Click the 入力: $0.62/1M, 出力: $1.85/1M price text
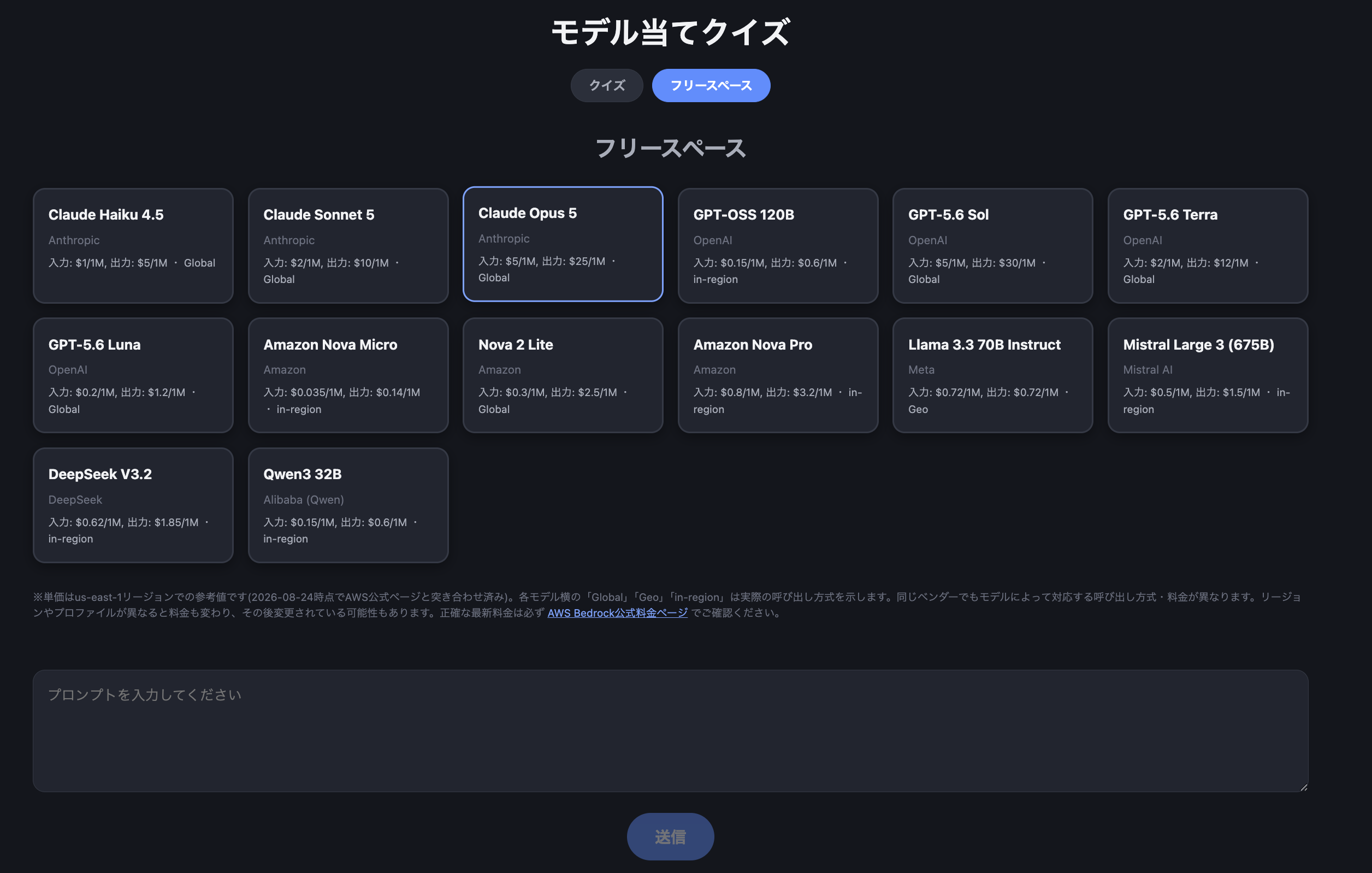Screen dimensions: 1372x873 [123, 523]
